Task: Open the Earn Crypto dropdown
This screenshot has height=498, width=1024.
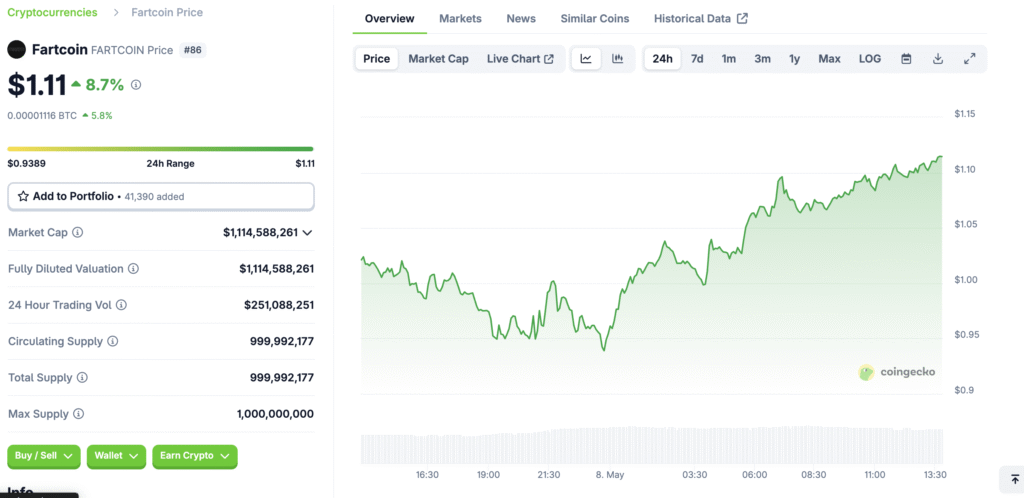Action: click(196, 456)
